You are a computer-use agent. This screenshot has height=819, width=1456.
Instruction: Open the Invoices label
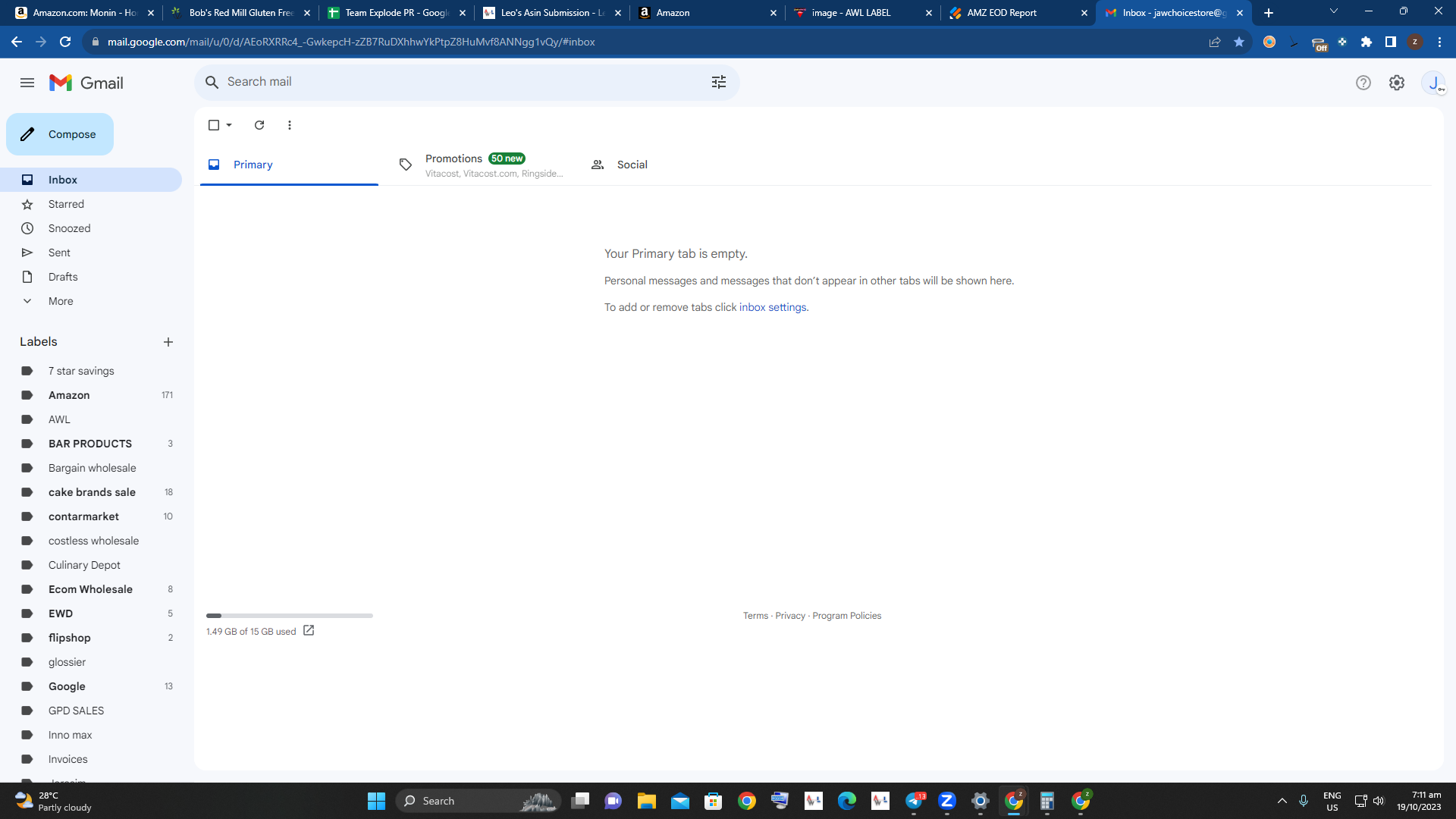[91, 759]
